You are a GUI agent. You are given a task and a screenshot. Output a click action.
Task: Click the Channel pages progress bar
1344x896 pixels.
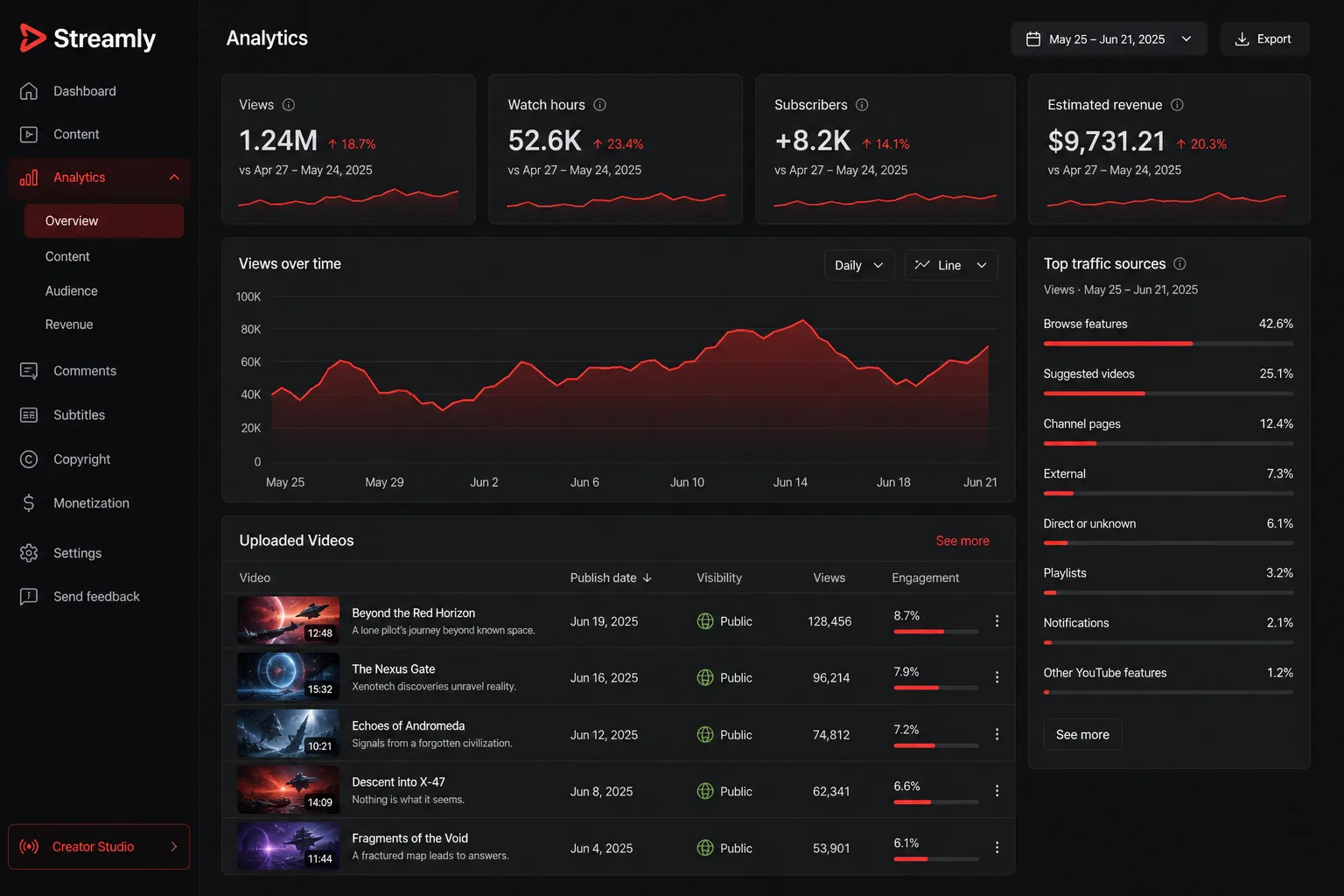coord(1168,444)
